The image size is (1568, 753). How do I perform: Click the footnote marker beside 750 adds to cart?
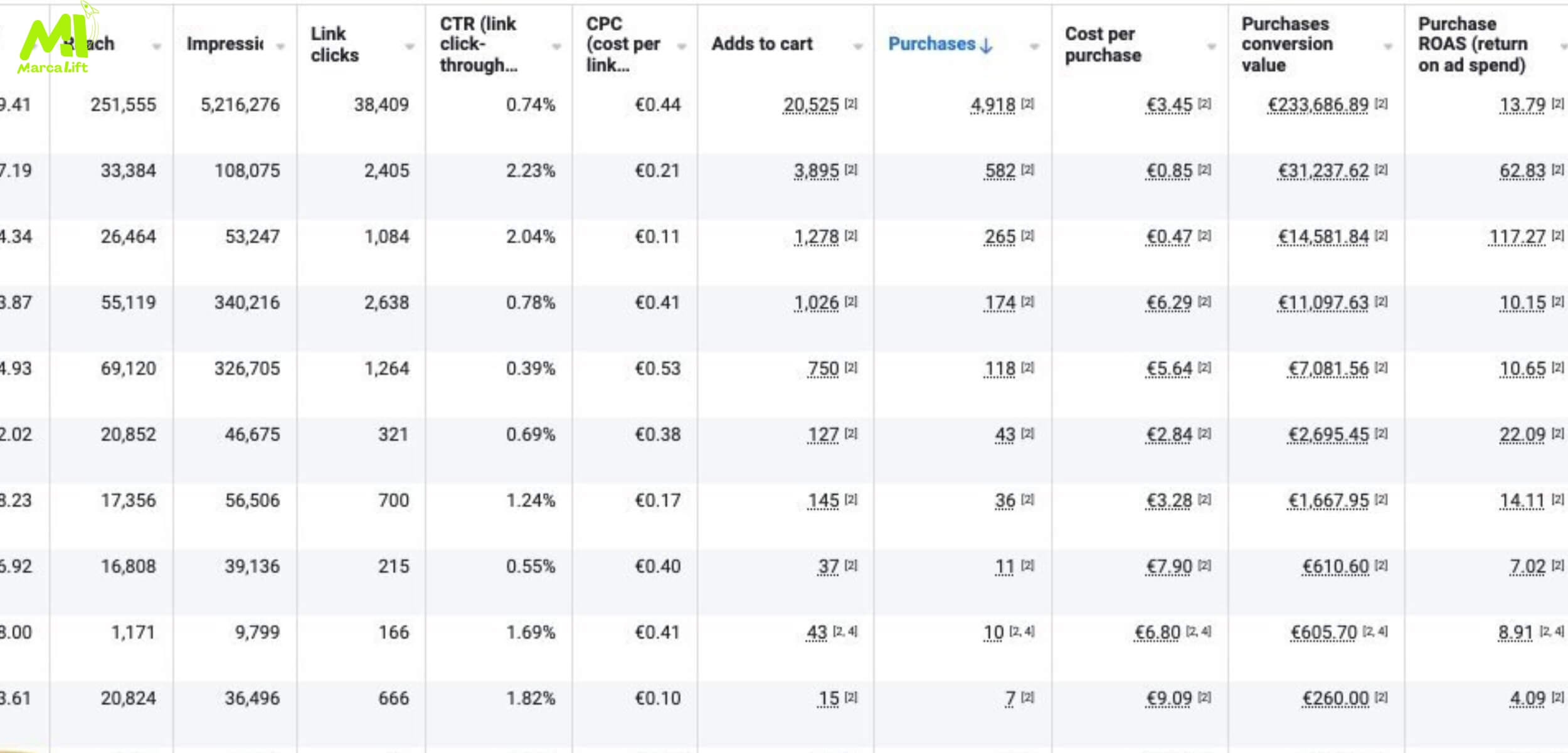850,367
